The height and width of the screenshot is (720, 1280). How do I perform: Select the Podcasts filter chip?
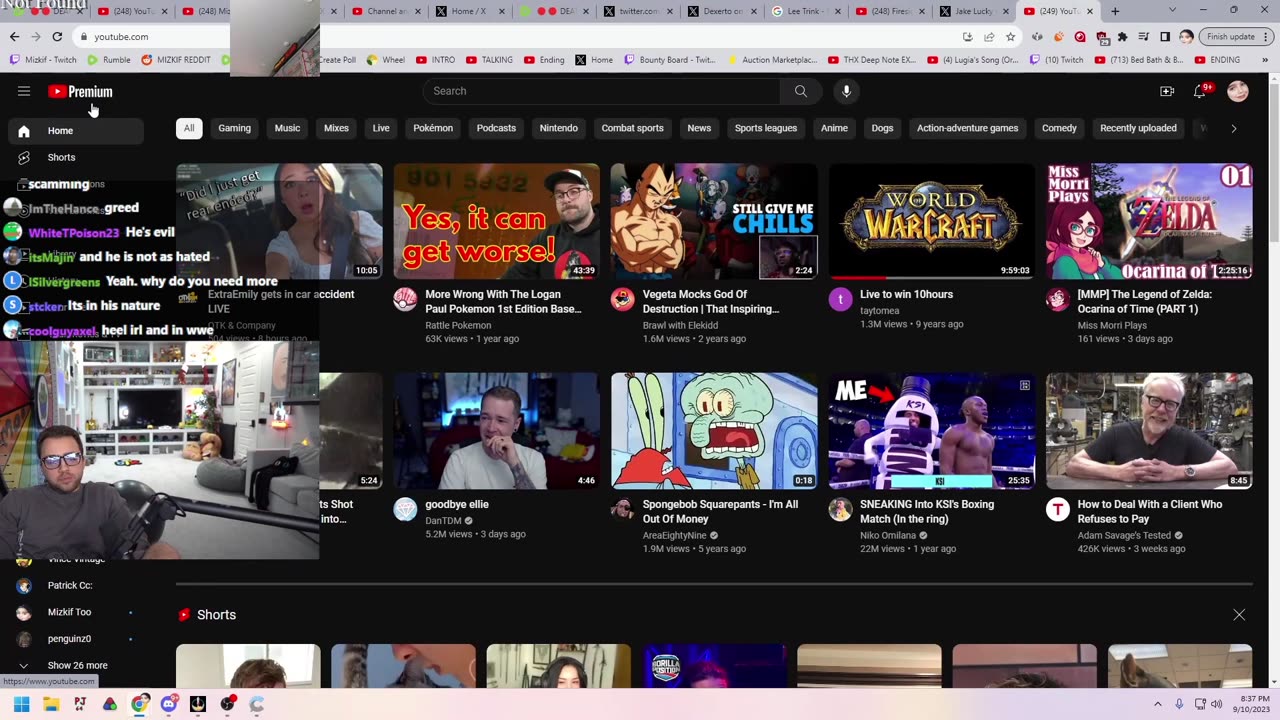pyautogui.click(x=496, y=128)
